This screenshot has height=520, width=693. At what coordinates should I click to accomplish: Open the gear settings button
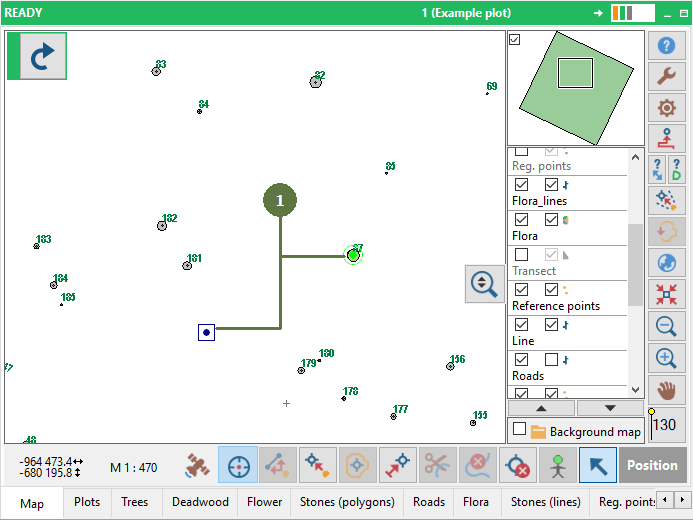666,107
